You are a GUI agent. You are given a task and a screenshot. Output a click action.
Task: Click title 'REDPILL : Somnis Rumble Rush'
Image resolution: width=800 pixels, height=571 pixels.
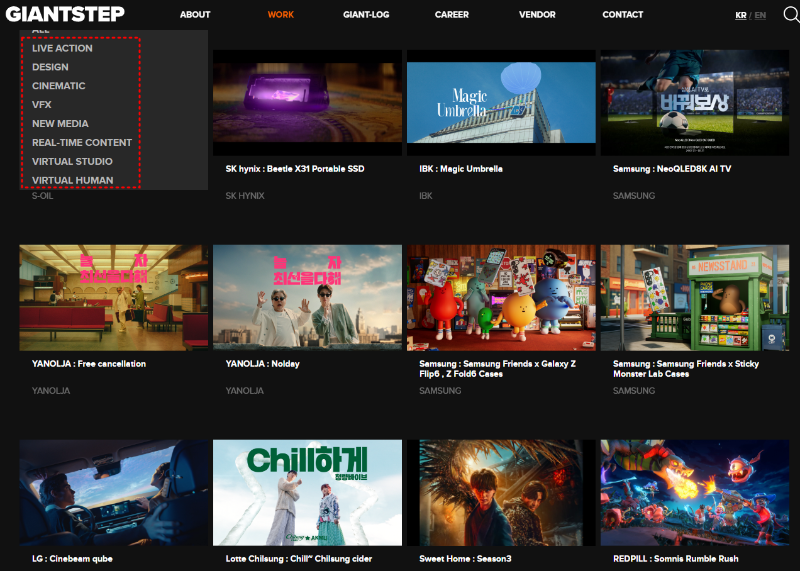[x=676, y=559]
